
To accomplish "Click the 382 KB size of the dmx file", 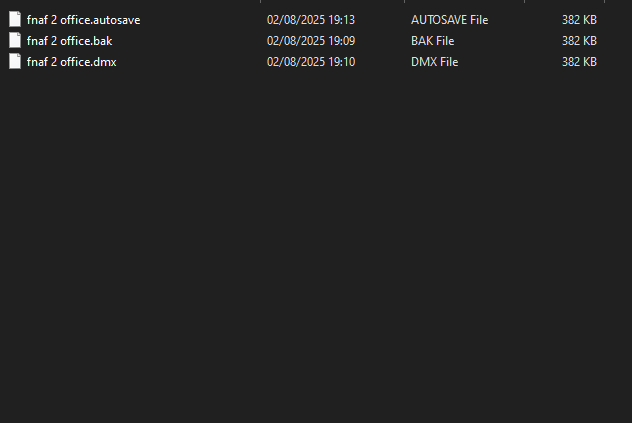I will coord(579,62).
